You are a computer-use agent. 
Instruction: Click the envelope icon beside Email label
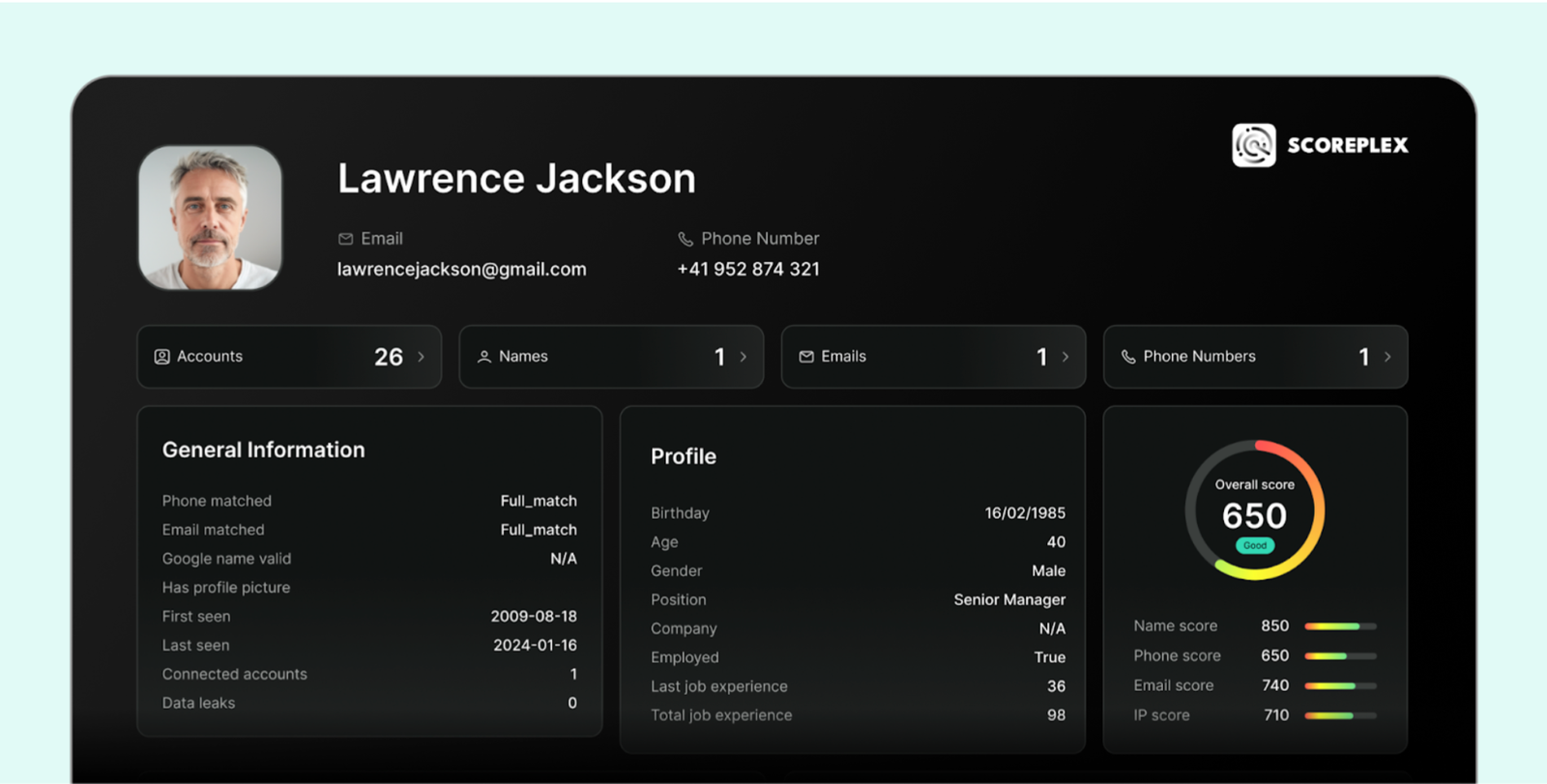point(345,239)
